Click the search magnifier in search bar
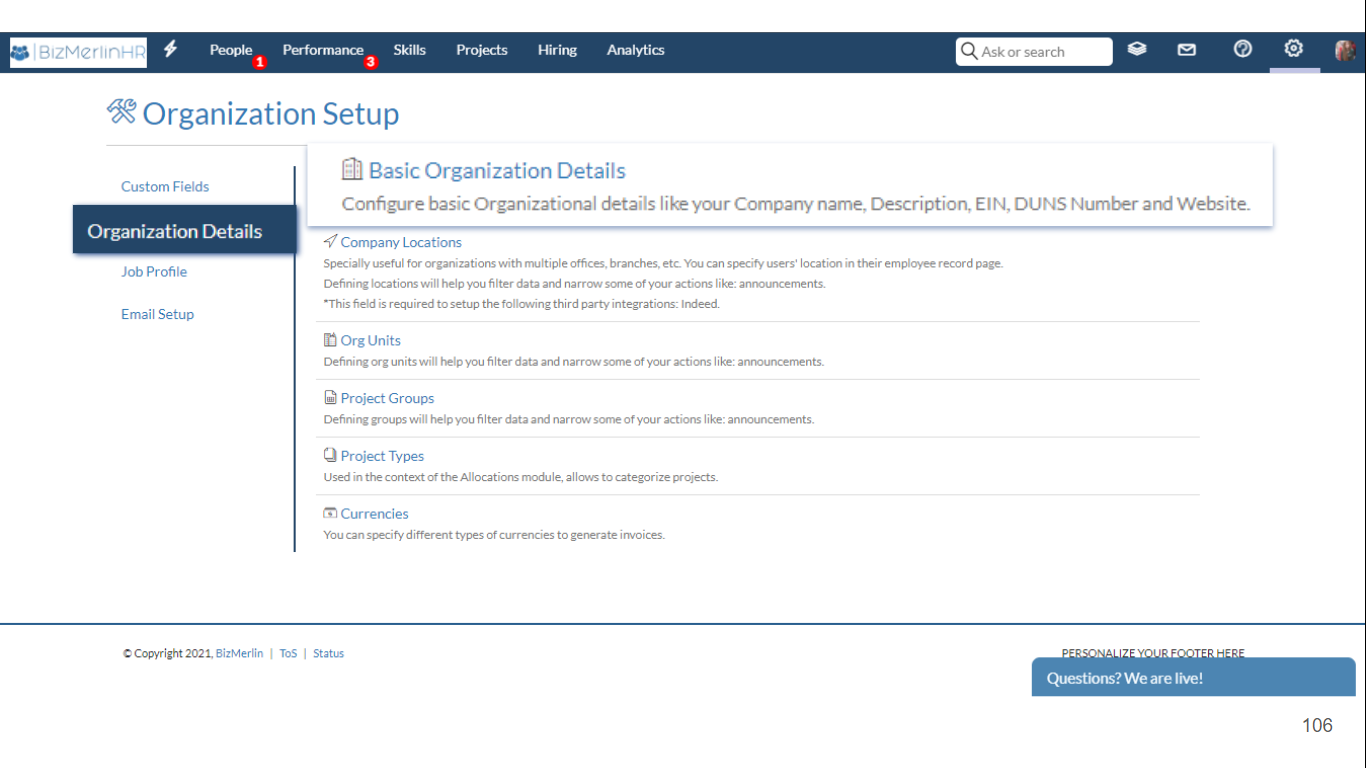 968,50
